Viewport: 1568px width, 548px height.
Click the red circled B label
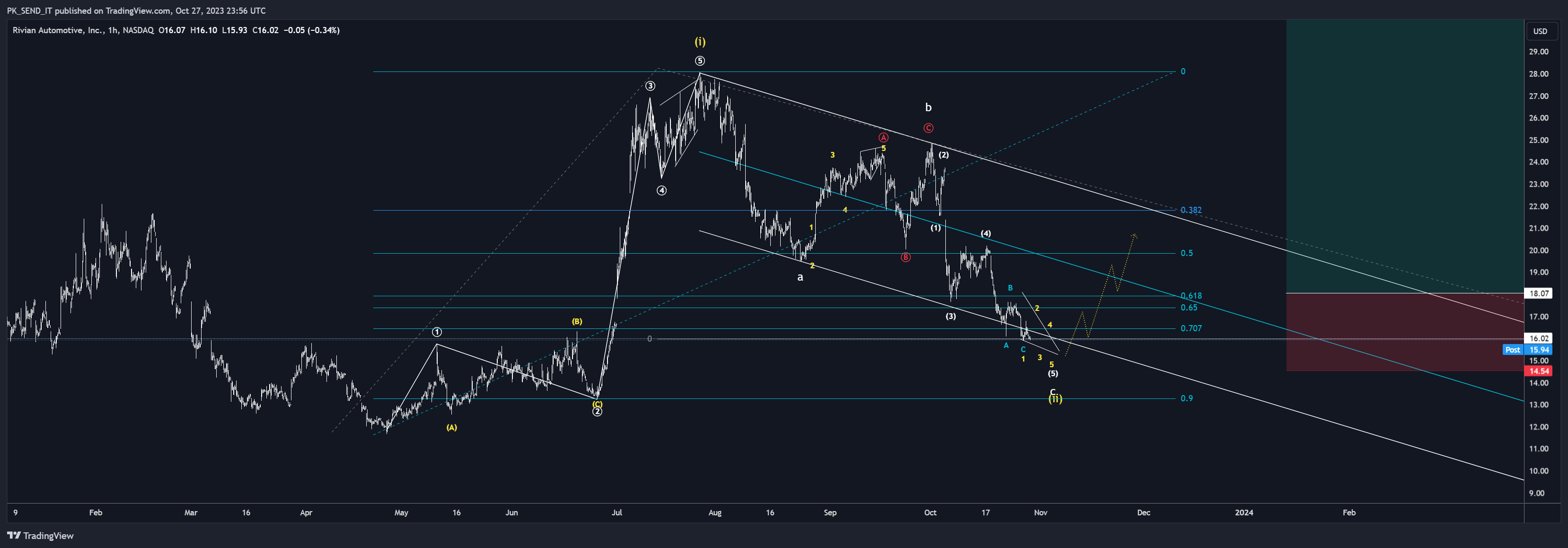(x=906, y=257)
